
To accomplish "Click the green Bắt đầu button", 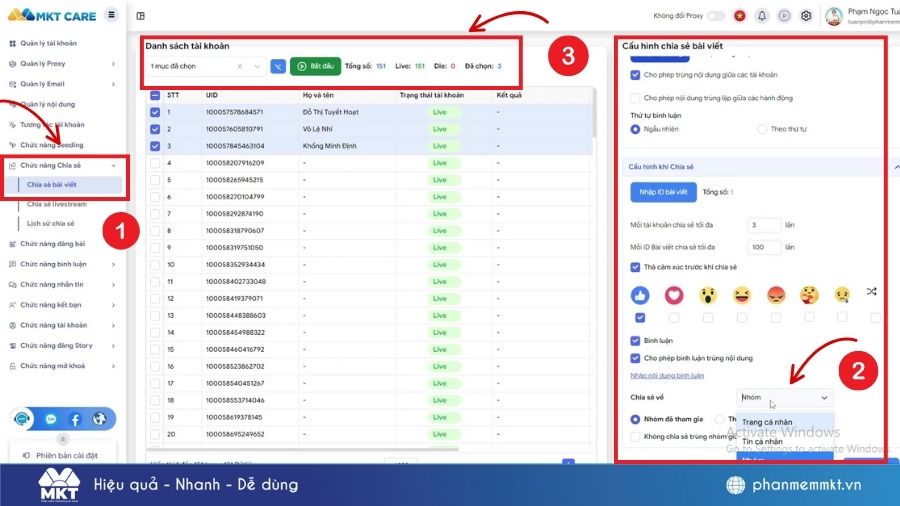I will pyautogui.click(x=315, y=67).
